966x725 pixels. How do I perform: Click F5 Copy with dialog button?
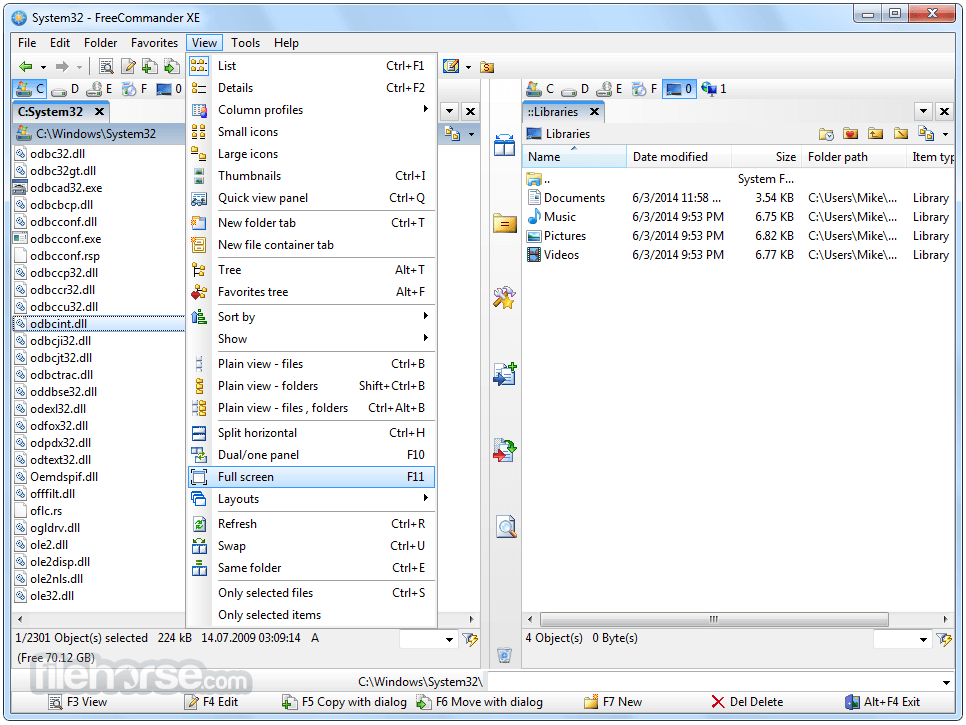click(344, 702)
